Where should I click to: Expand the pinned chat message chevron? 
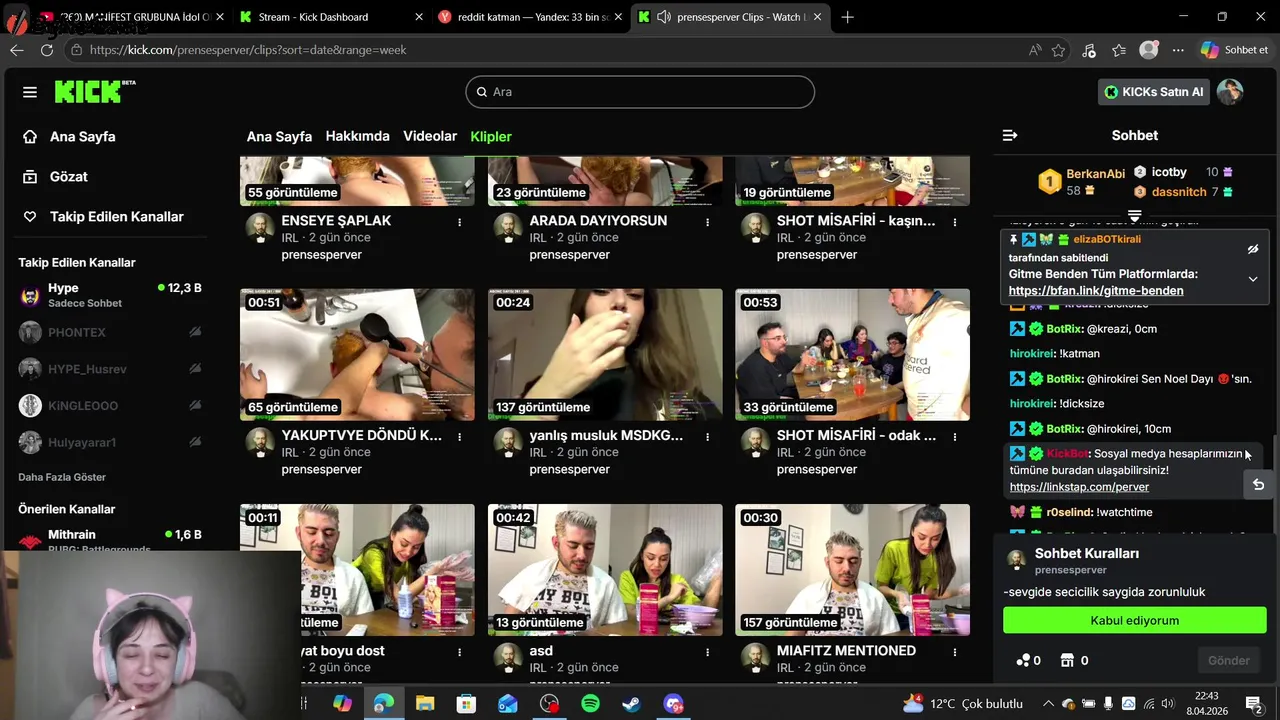click(1253, 279)
